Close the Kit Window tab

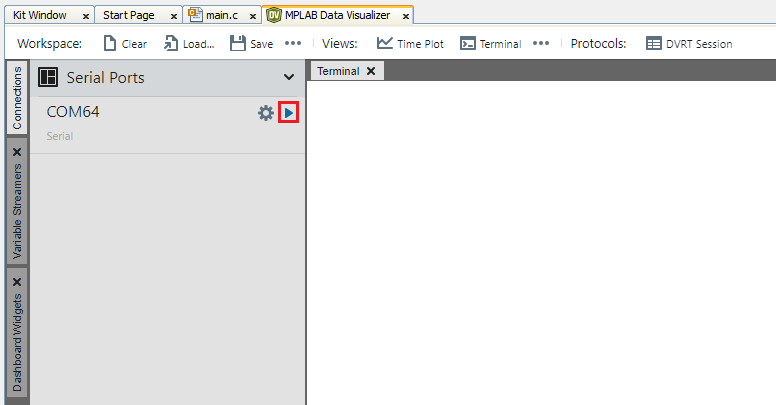(x=86, y=16)
